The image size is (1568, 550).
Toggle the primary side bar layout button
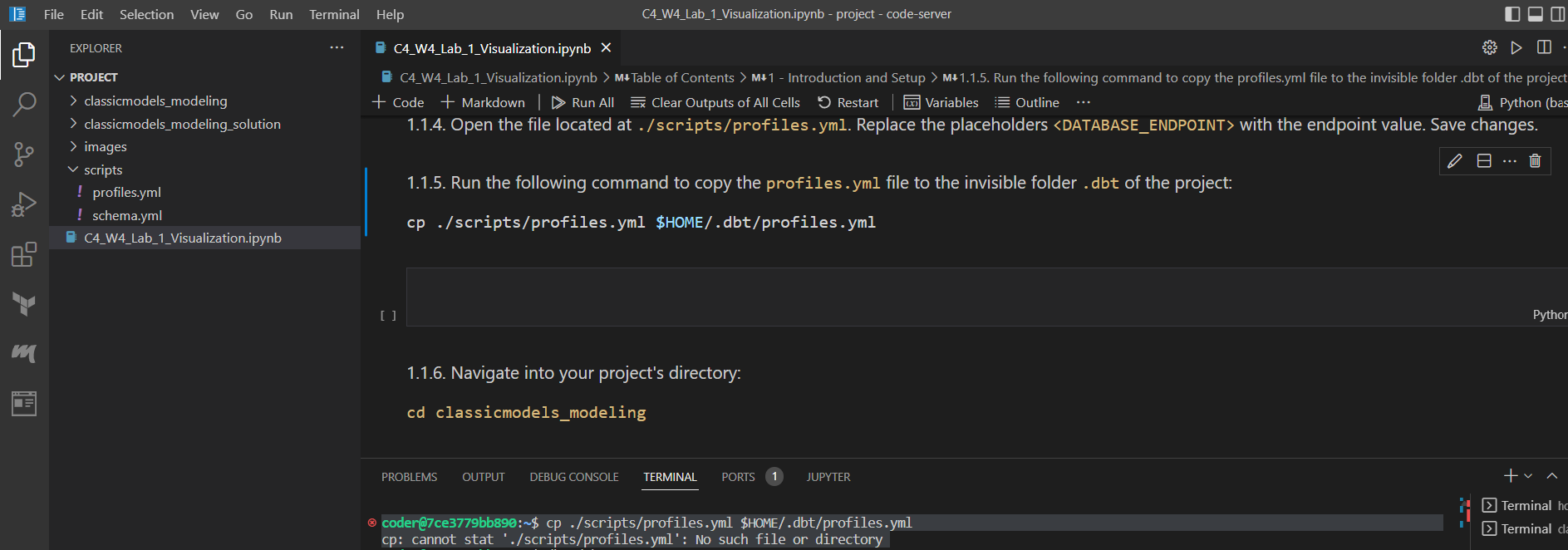click(x=1512, y=14)
